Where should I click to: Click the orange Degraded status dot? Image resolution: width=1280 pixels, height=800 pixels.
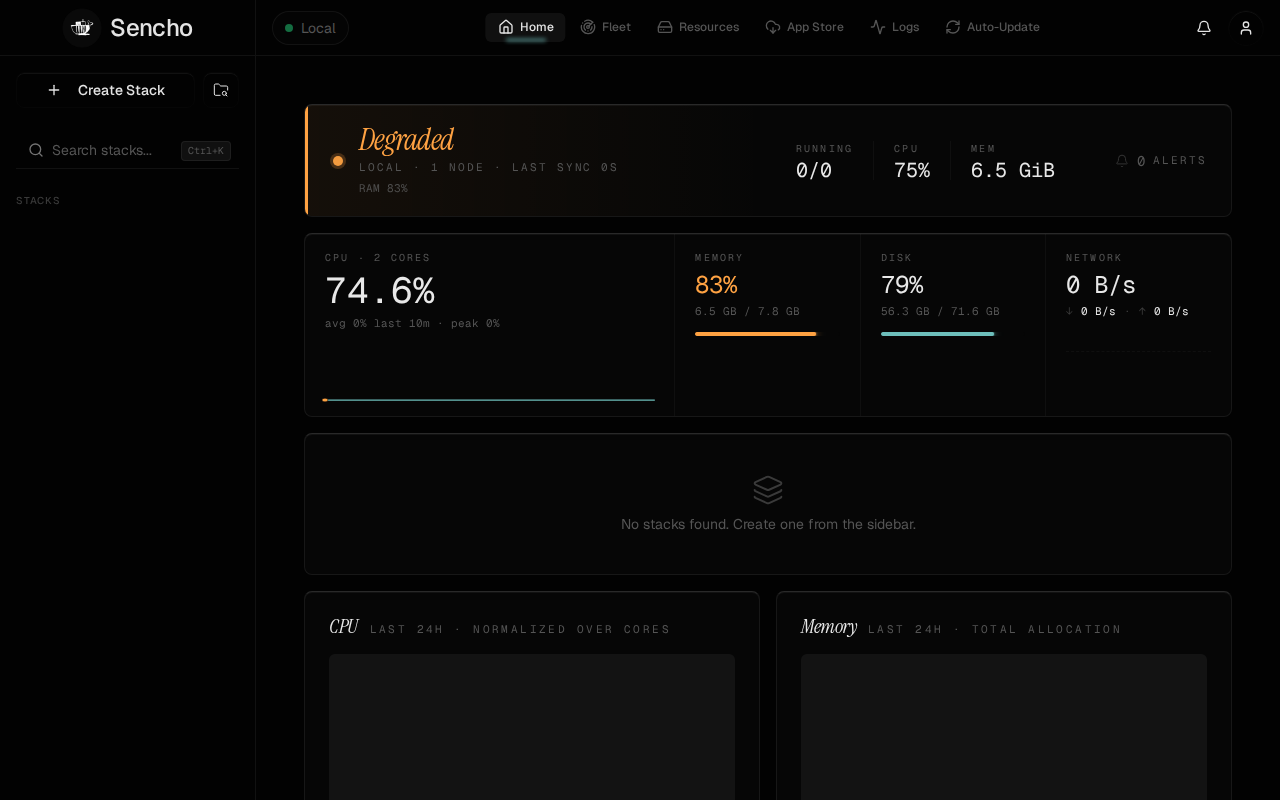(x=338, y=161)
